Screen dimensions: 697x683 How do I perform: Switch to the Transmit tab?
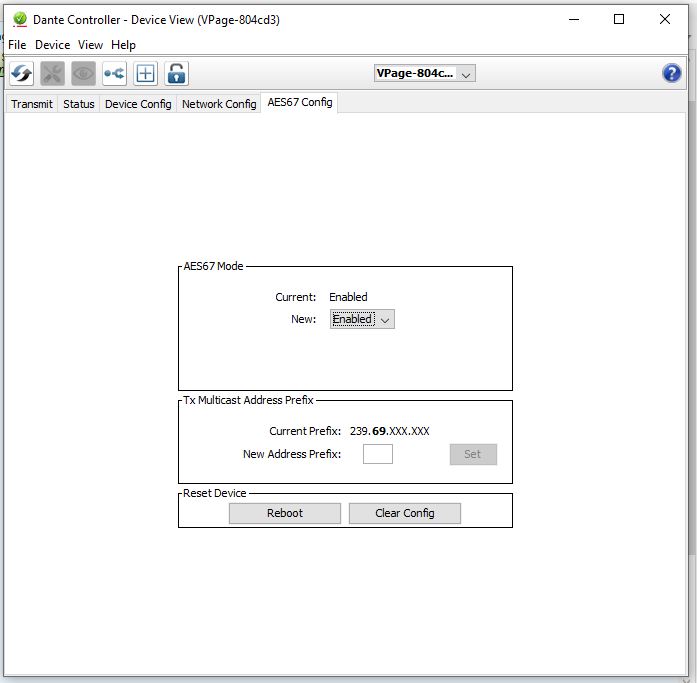click(x=32, y=104)
